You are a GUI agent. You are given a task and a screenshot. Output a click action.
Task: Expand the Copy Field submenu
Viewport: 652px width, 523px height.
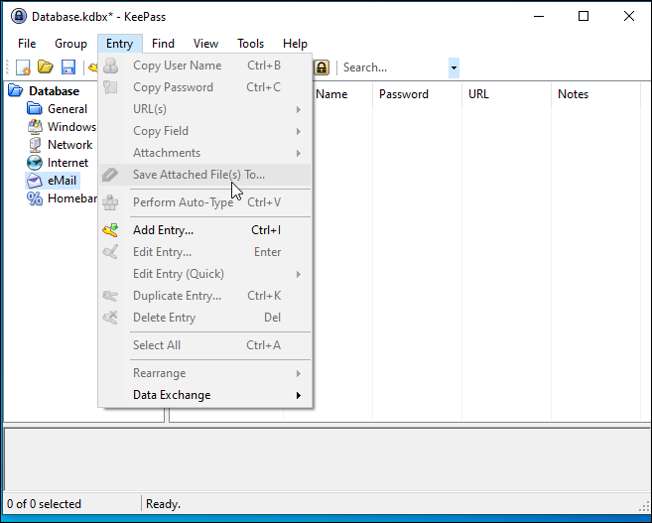pos(298,131)
